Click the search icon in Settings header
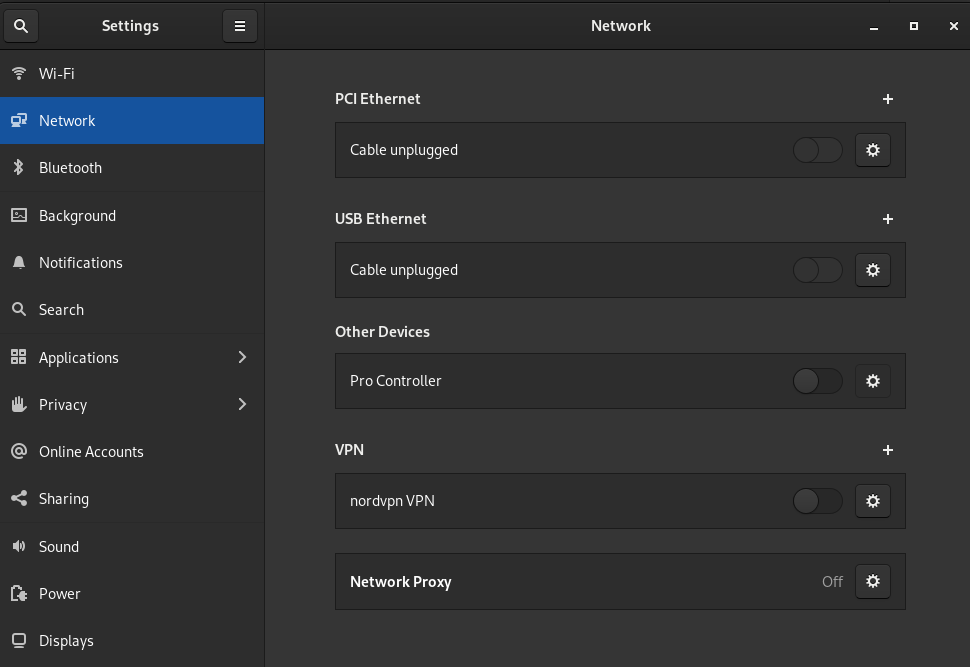The height and width of the screenshot is (667, 970). tap(21, 26)
